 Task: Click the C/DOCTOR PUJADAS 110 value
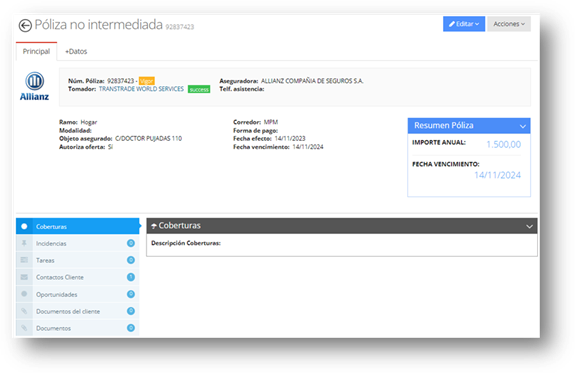149,139
